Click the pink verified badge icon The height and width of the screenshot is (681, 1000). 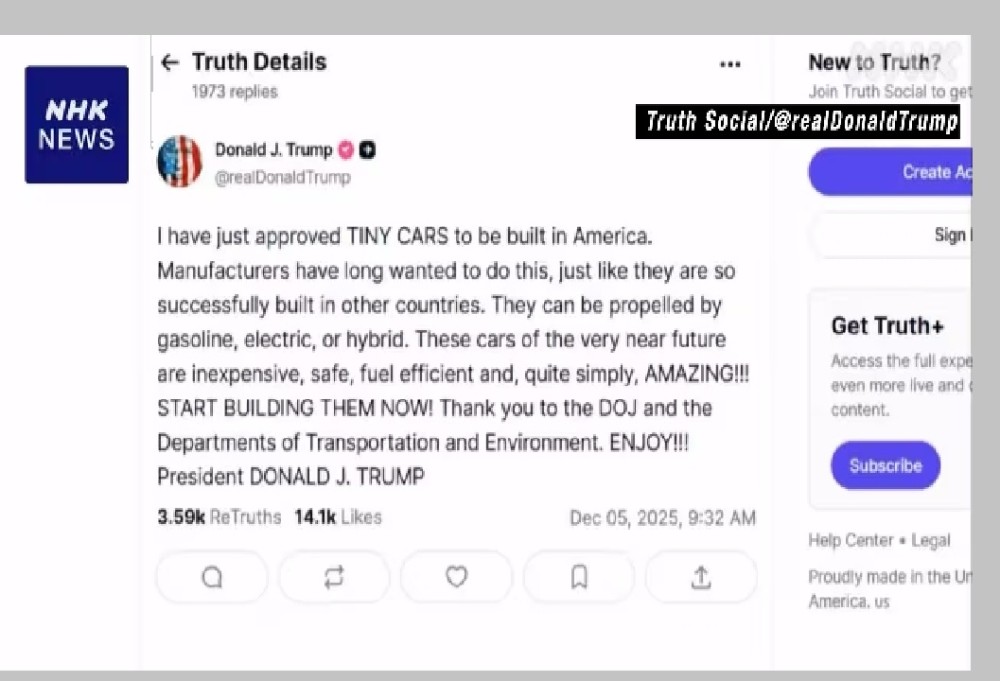point(346,150)
